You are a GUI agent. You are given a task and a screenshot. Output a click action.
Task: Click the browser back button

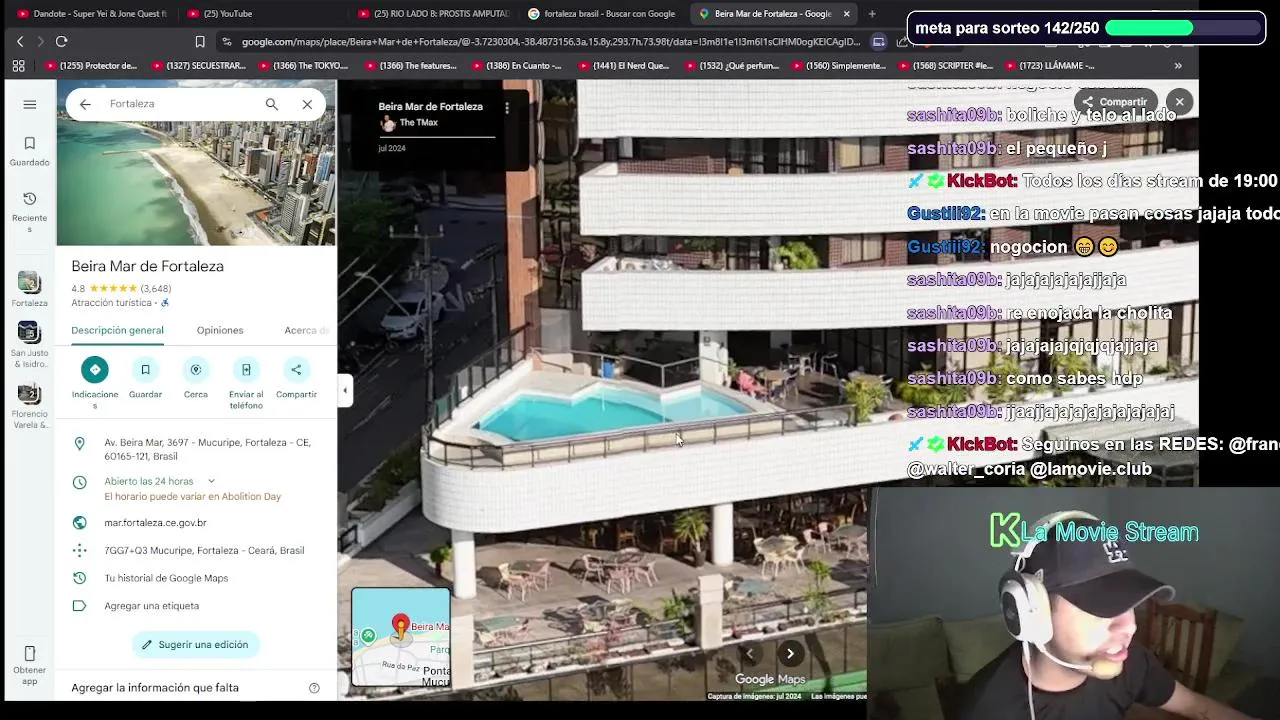20,41
